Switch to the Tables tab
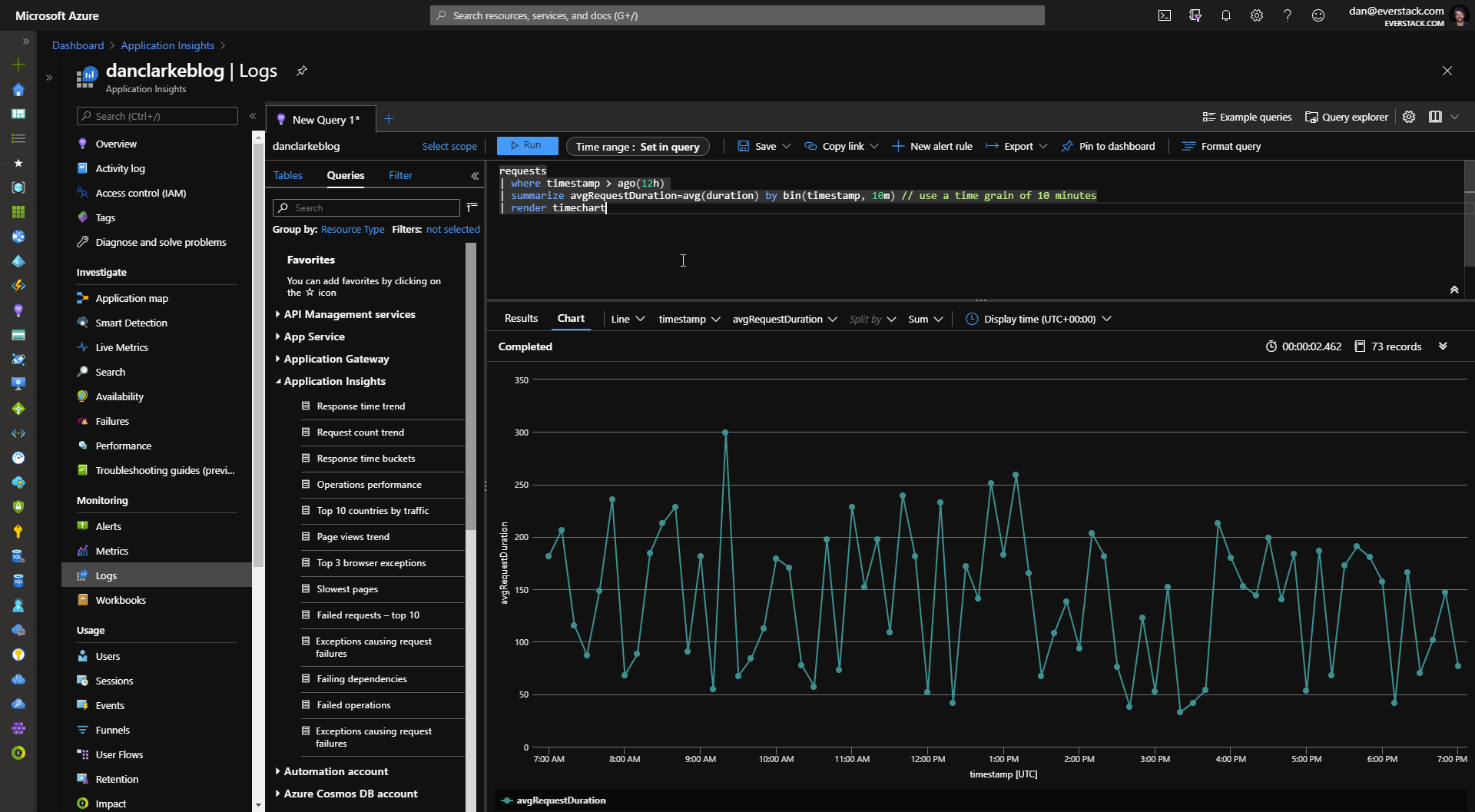Screen dimensions: 1475x812 288,175
